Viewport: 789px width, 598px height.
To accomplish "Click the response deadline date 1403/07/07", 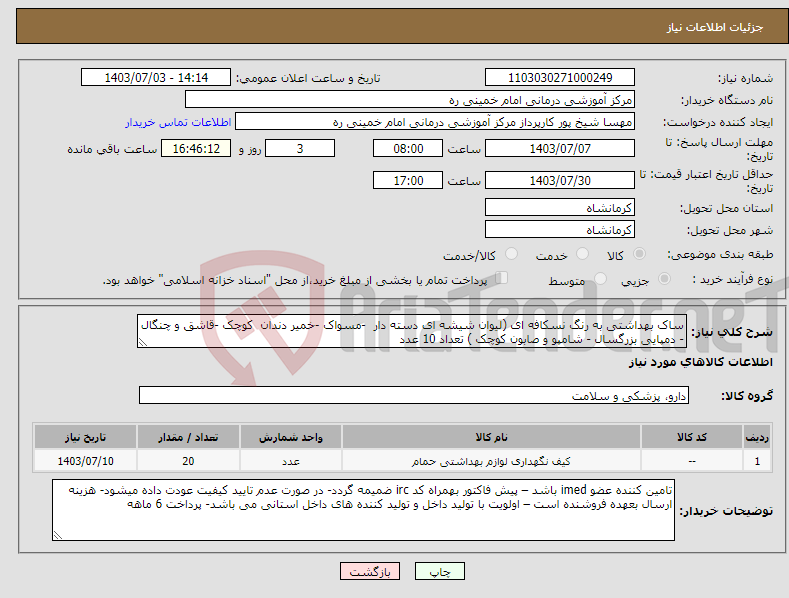I will [560, 148].
